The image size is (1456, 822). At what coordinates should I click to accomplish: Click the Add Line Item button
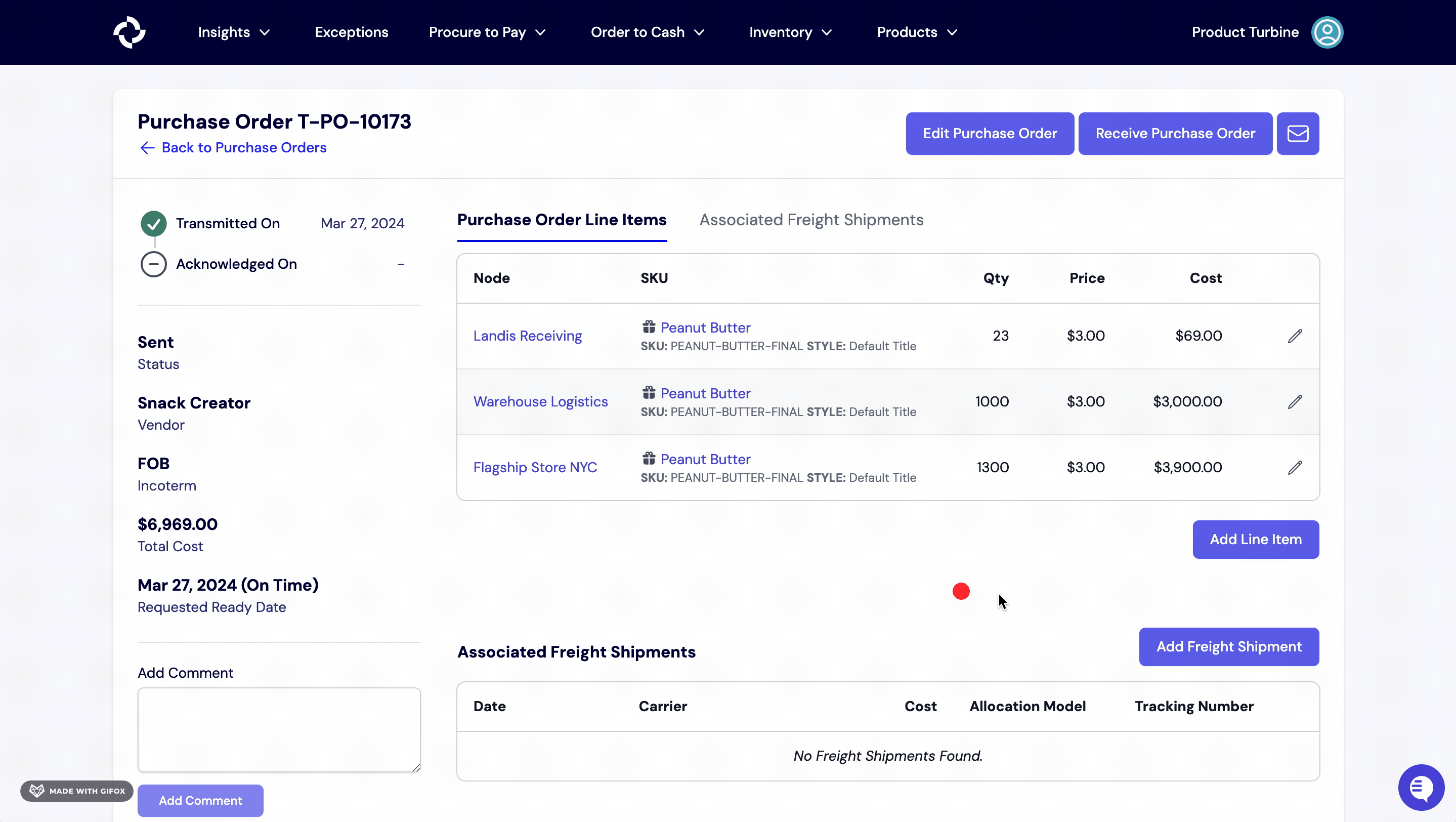point(1255,540)
